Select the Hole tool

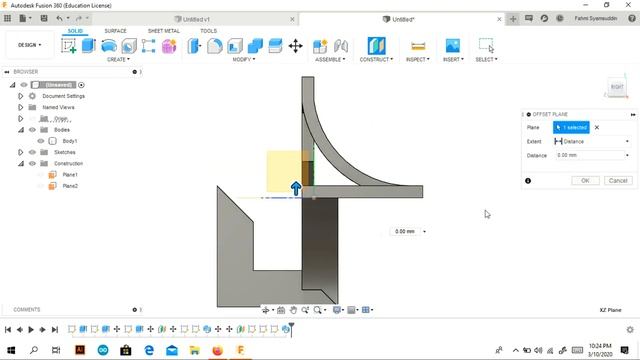click(x=129, y=46)
